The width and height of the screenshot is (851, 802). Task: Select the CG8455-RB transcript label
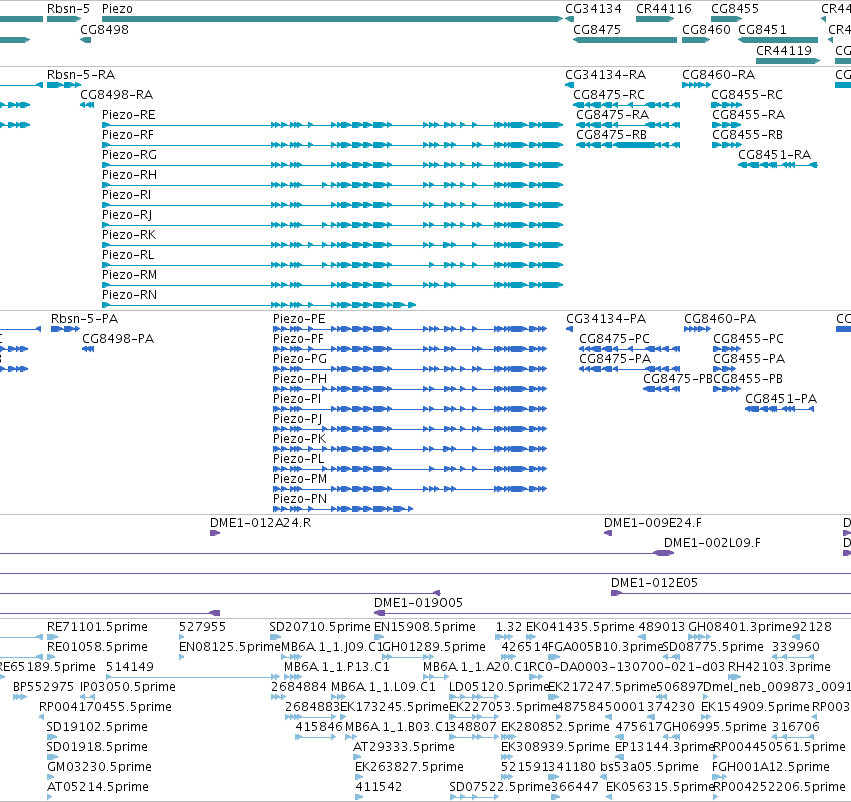click(747, 135)
